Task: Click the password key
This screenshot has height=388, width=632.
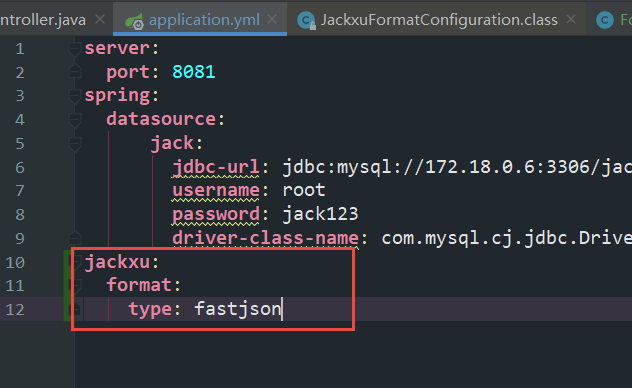Action: (216, 215)
